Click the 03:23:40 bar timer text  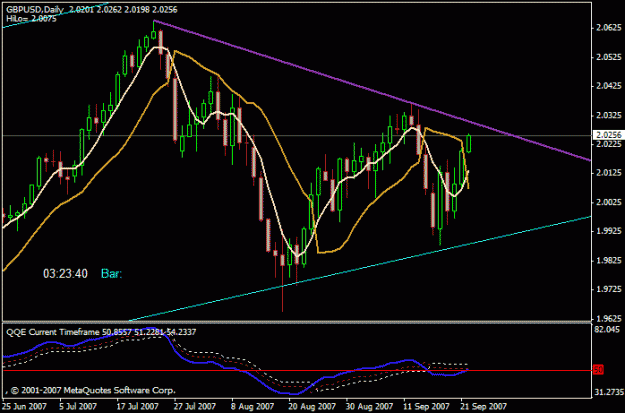coord(65,273)
